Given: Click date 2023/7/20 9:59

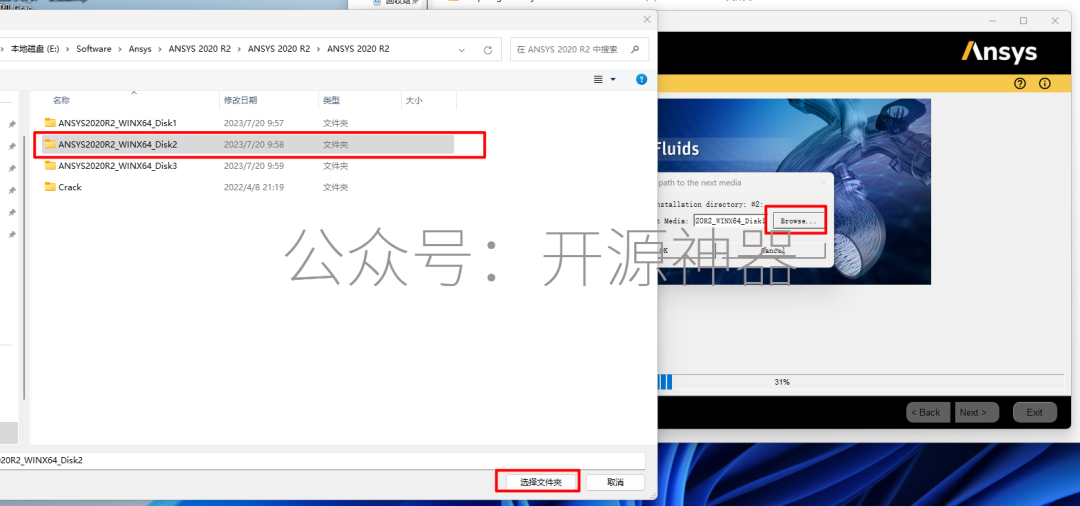Looking at the screenshot, I should click(254, 166).
